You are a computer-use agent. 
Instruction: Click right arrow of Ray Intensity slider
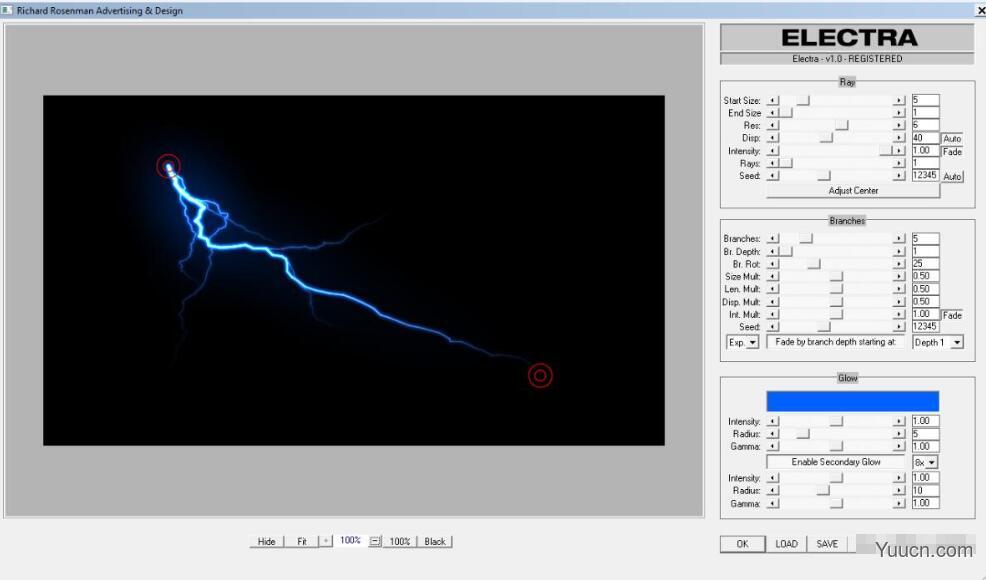coord(899,151)
